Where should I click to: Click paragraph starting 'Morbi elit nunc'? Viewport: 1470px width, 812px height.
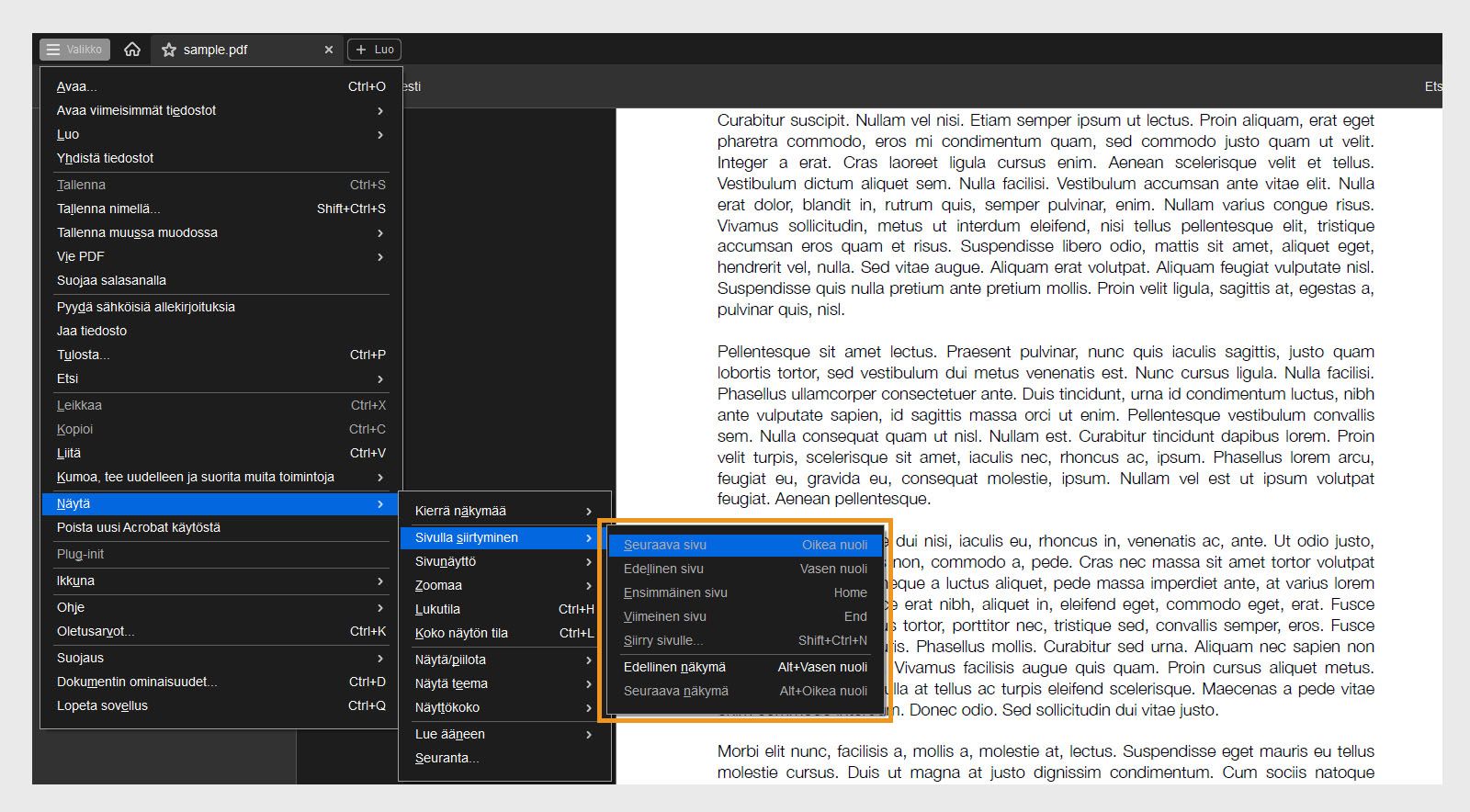tap(1046, 762)
